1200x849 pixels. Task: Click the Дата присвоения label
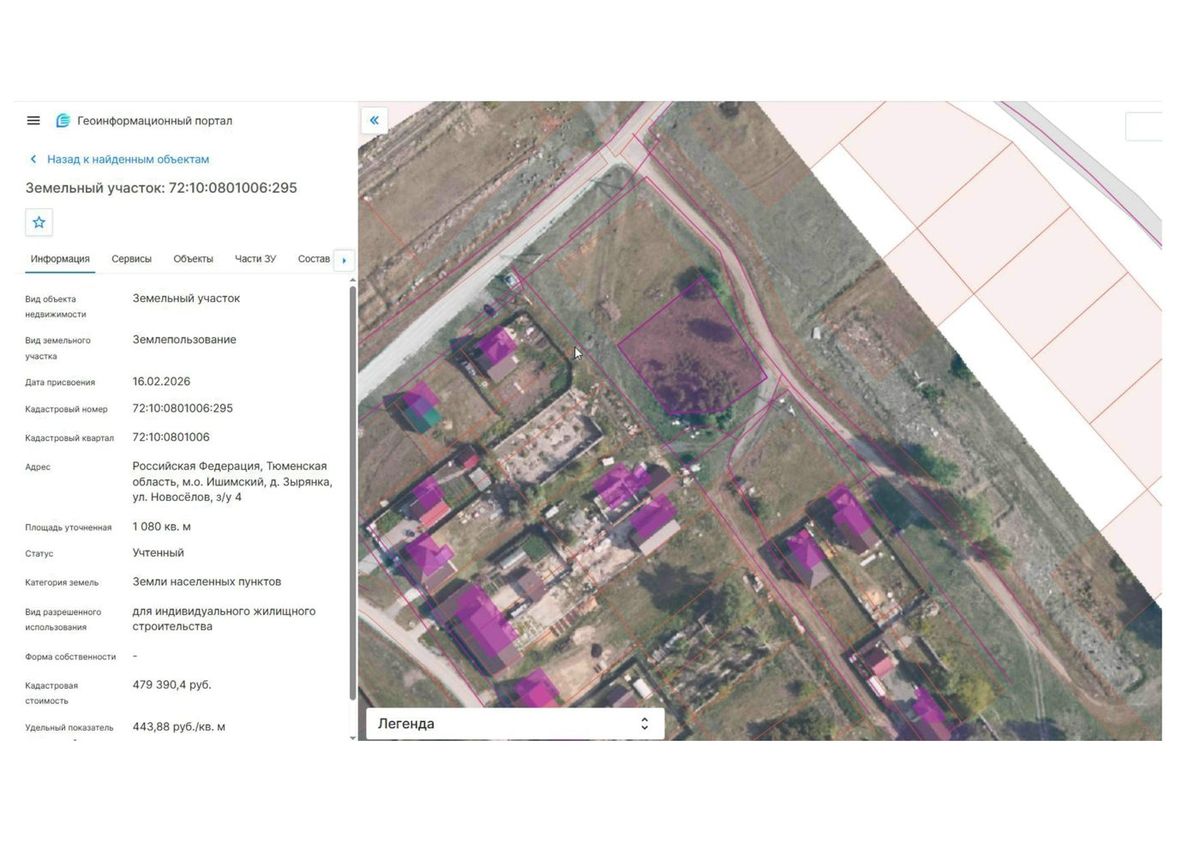60,382
